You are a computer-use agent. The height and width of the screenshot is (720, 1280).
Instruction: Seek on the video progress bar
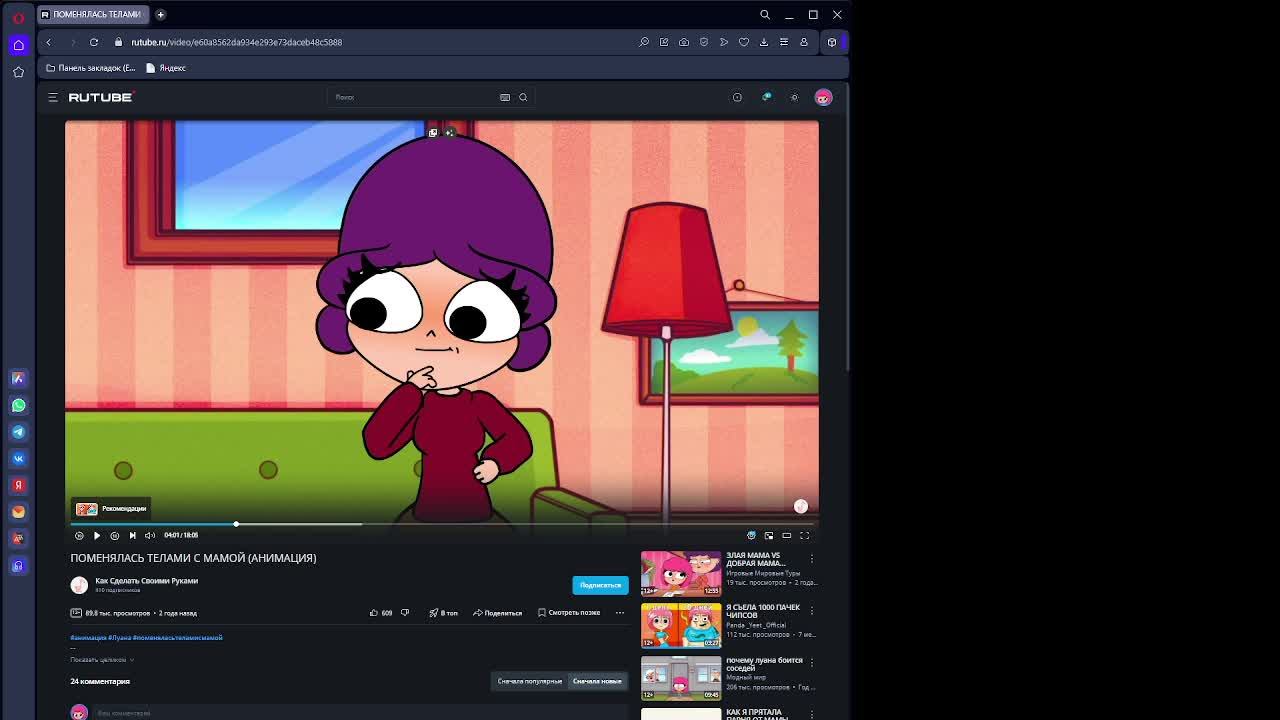click(441, 524)
